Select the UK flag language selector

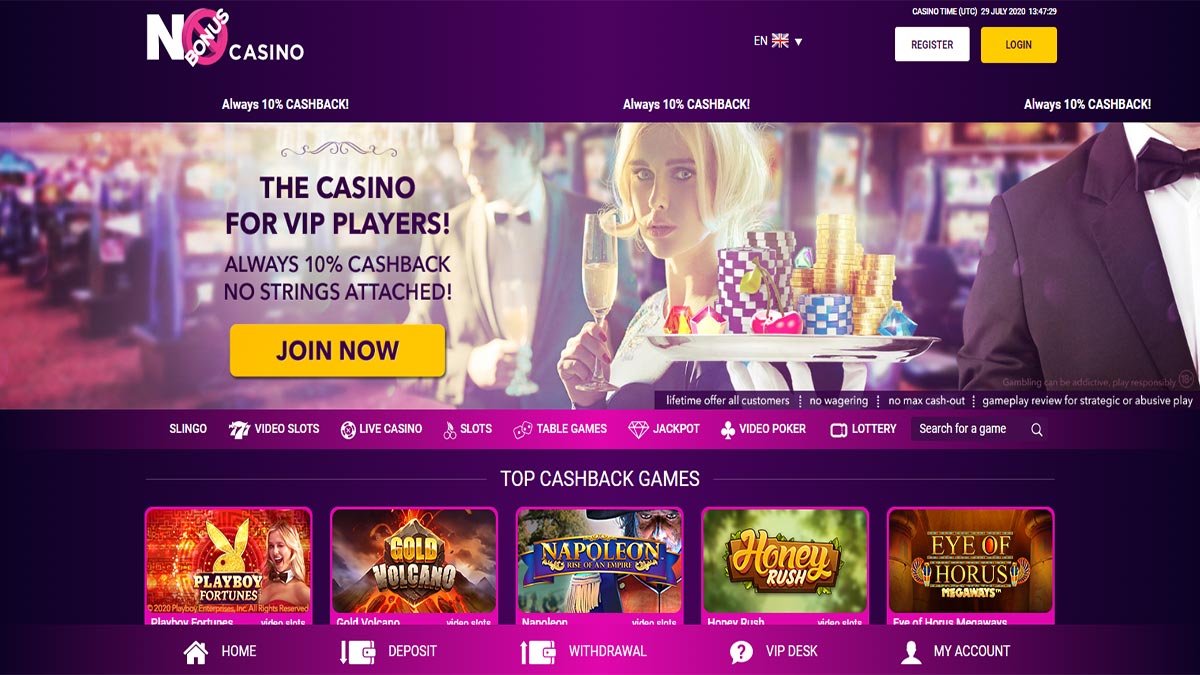click(780, 41)
